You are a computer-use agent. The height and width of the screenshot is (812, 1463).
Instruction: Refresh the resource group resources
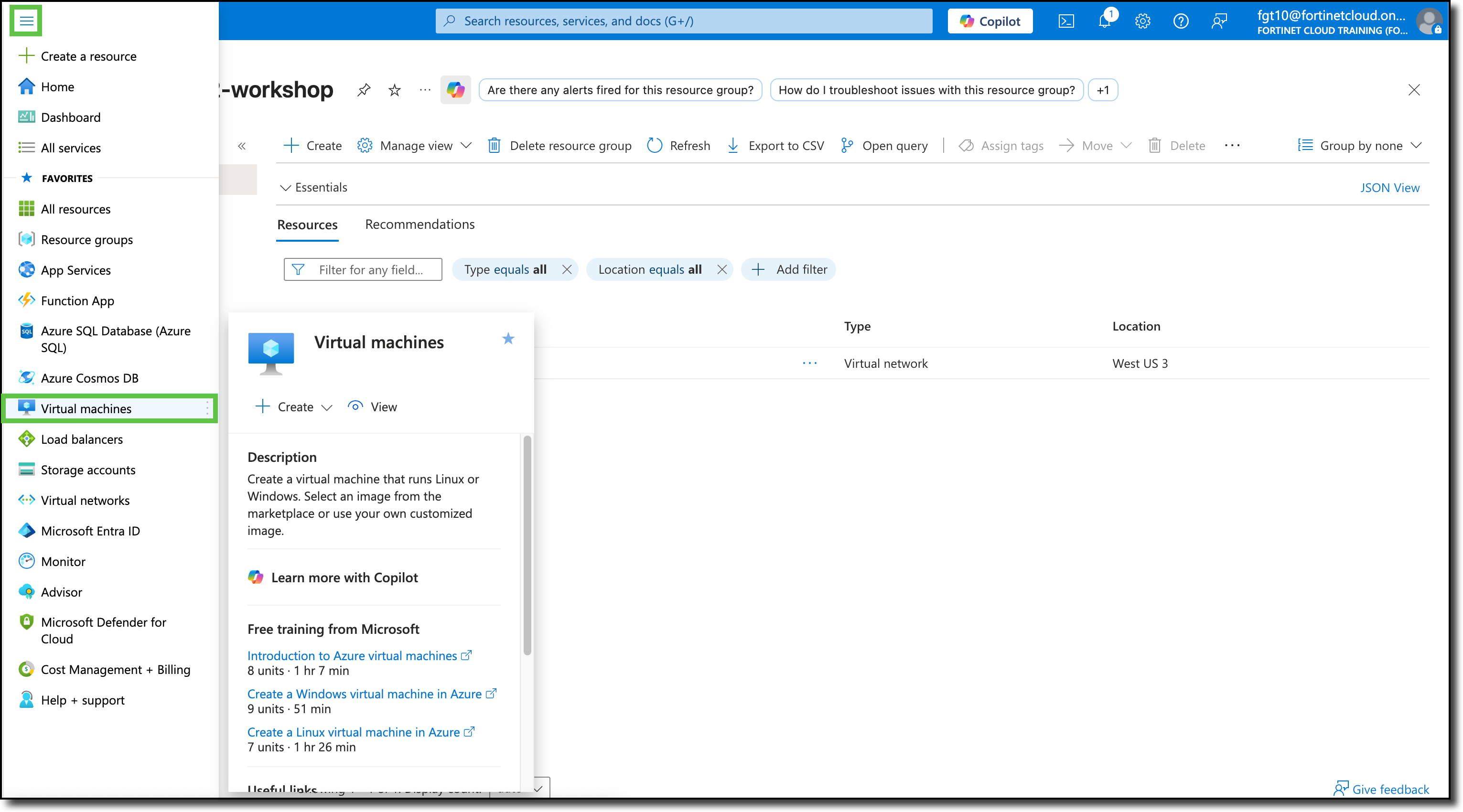[678, 145]
